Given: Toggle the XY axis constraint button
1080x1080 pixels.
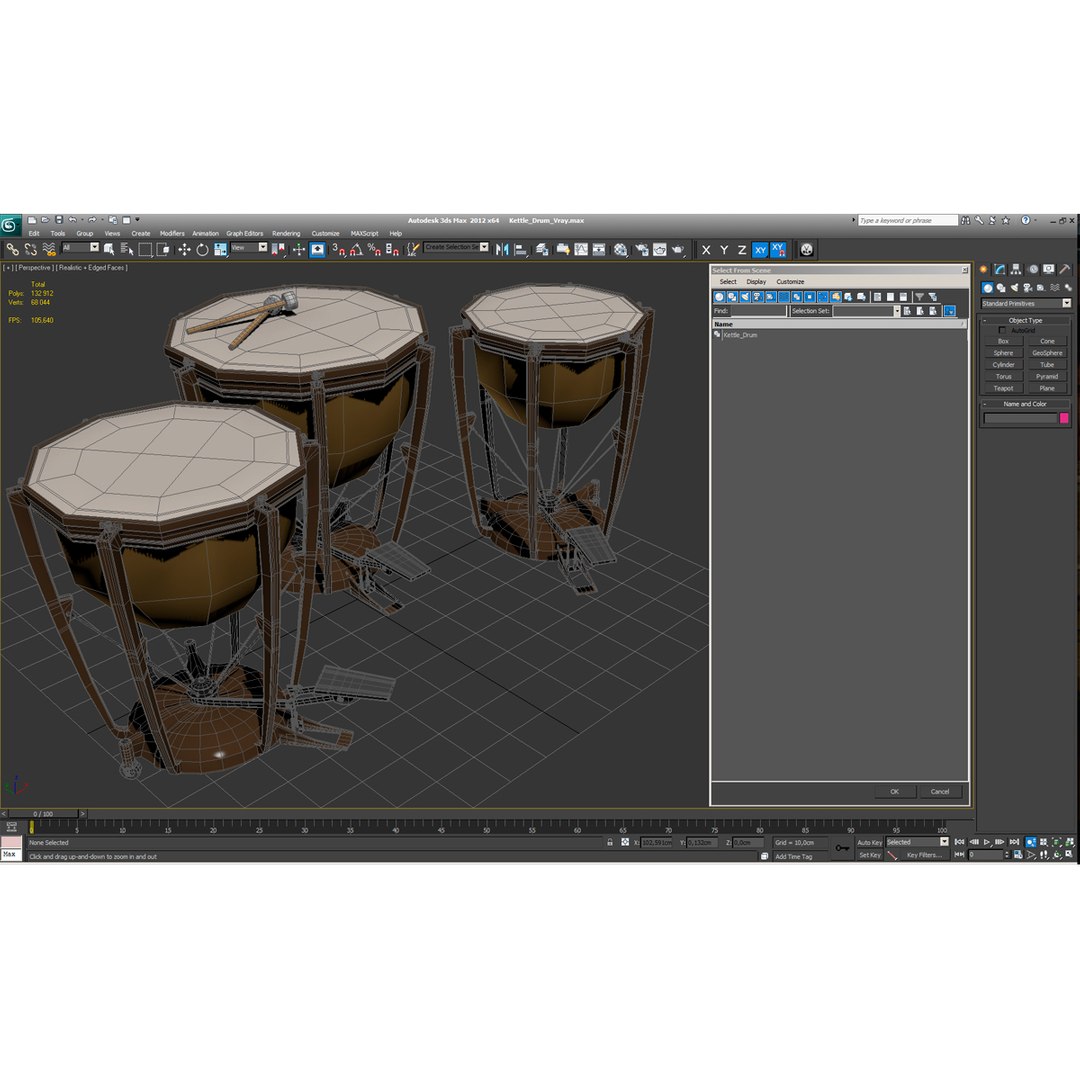Looking at the screenshot, I should click(x=760, y=250).
